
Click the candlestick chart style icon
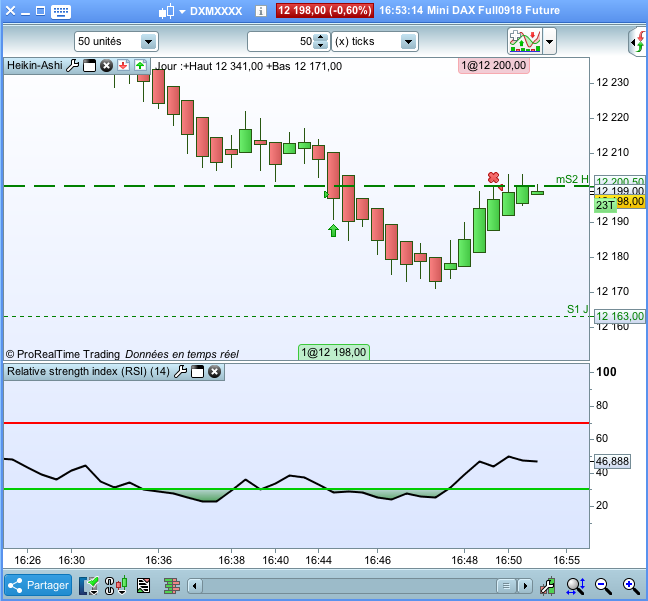click(167, 11)
